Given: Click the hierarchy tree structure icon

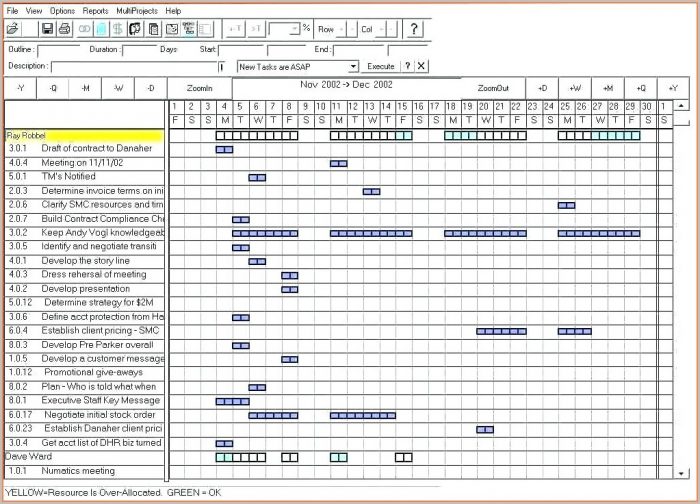Looking at the screenshot, I should (x=188, y=29).
